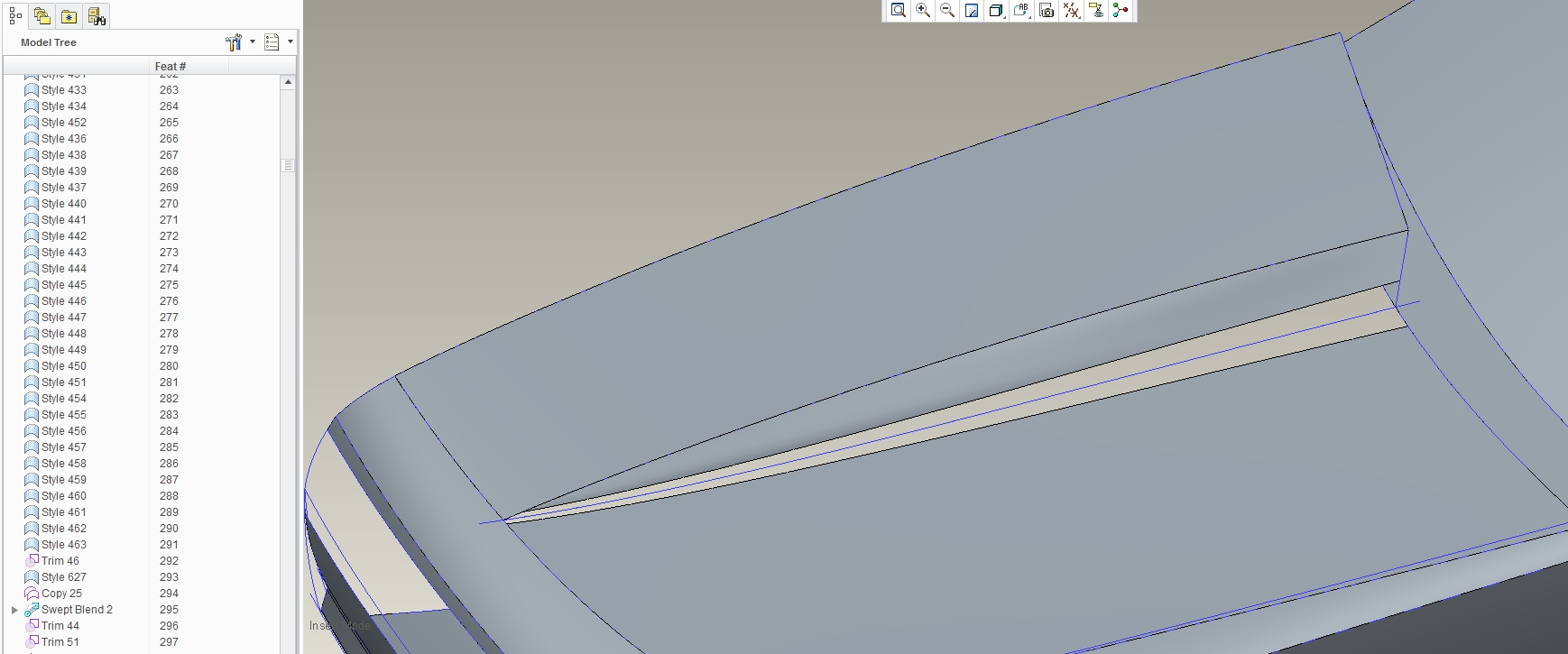This screenshot has height=654, width=1568.
Task: Select Trim 44 feature
Action: (60, 626)
